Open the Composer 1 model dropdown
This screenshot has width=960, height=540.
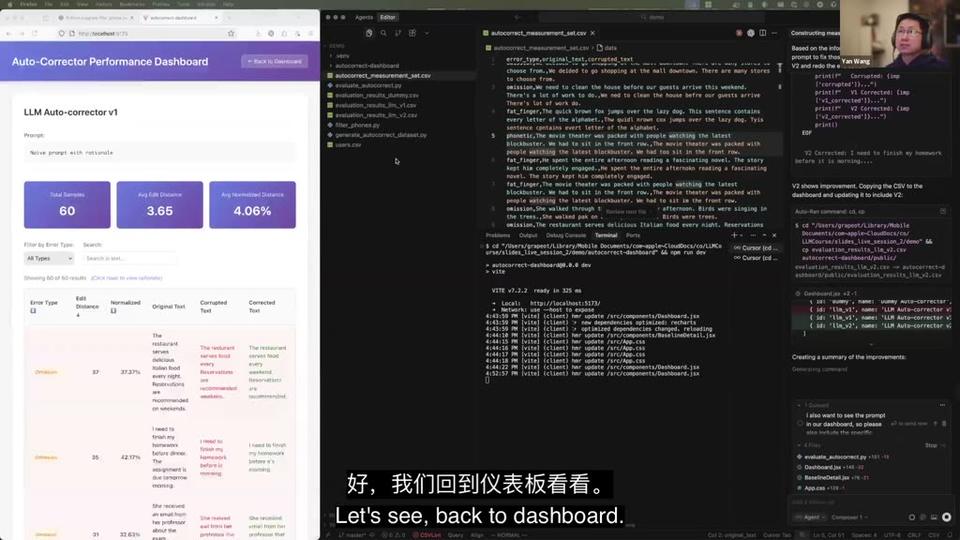coord(850,517)
